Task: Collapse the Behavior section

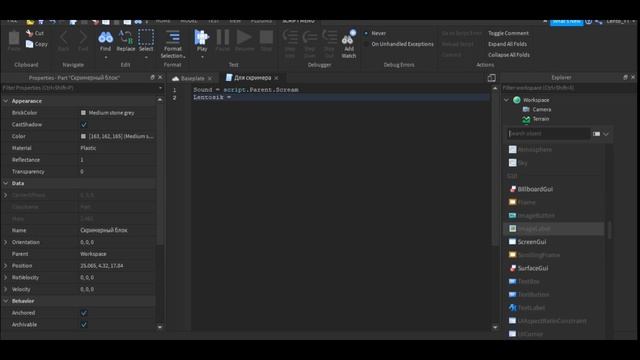Action: tap(6, 301)
